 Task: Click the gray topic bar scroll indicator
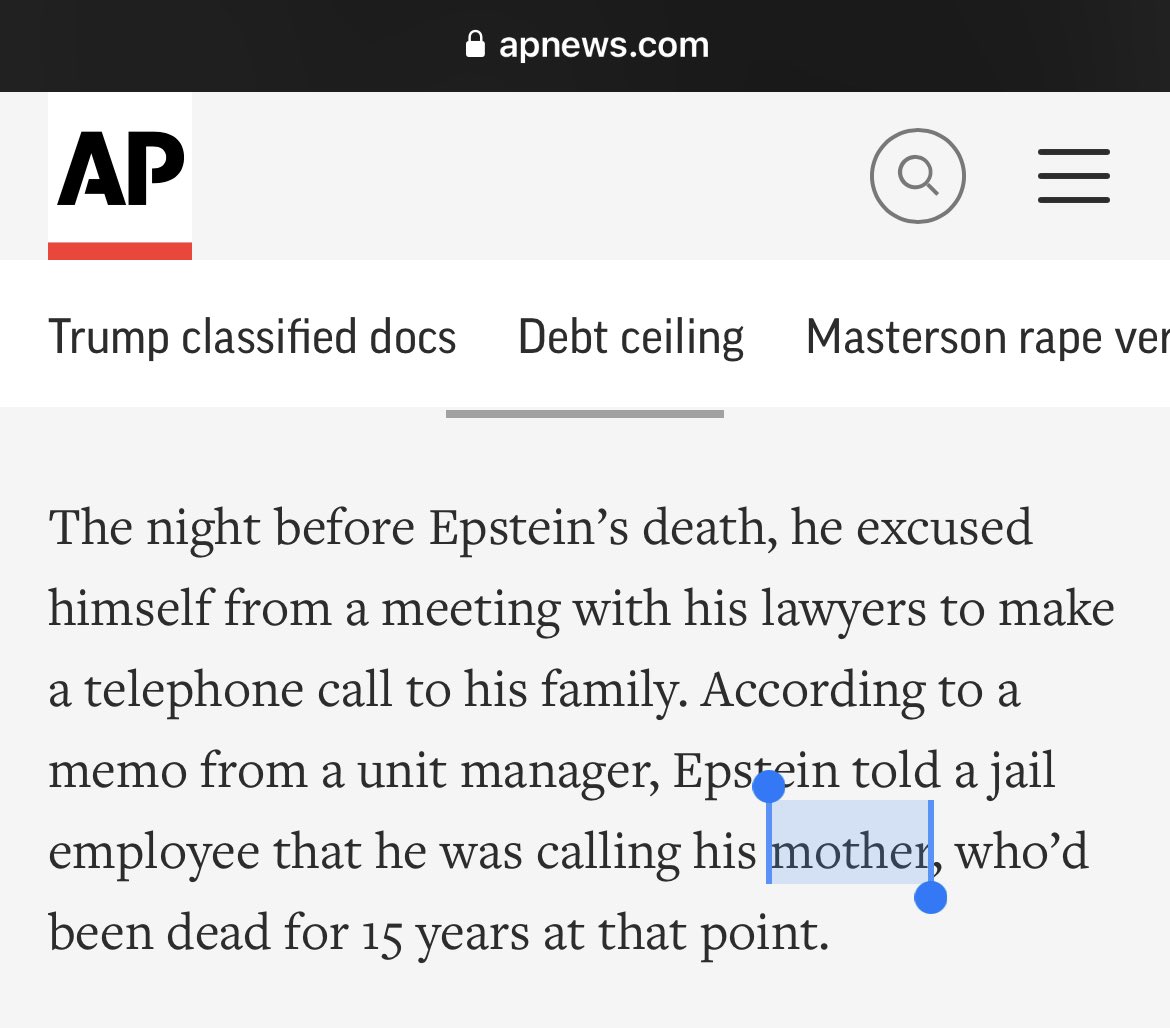coord(584,413)
